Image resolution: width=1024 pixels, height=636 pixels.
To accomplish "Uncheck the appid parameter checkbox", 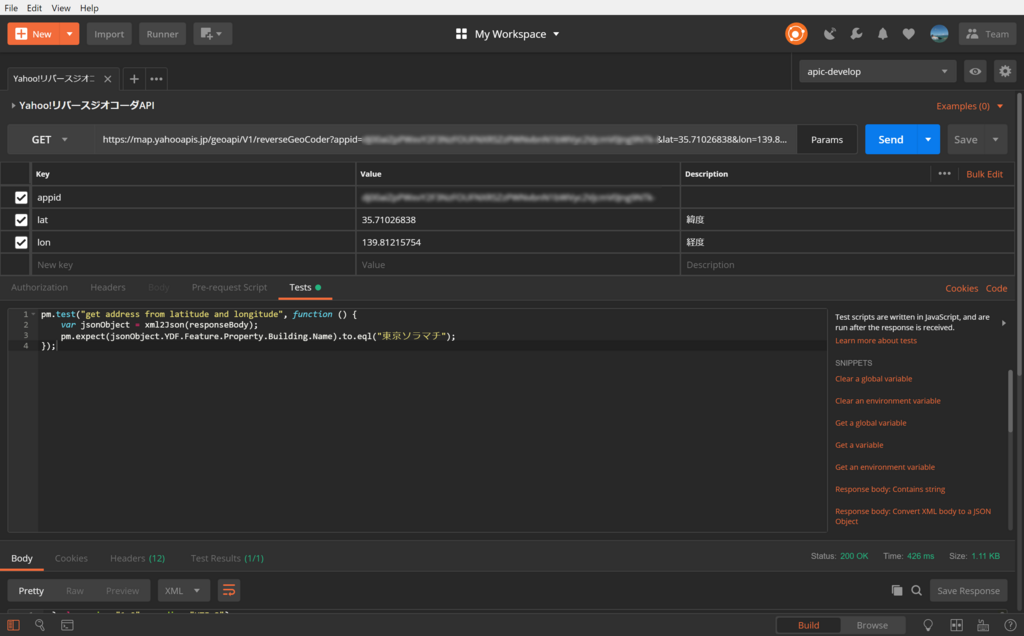I will 21,197.
